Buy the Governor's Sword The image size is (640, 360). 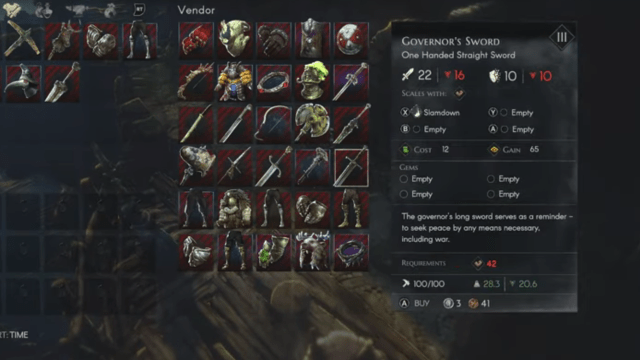pyautogui.click(x=415, y=303)
